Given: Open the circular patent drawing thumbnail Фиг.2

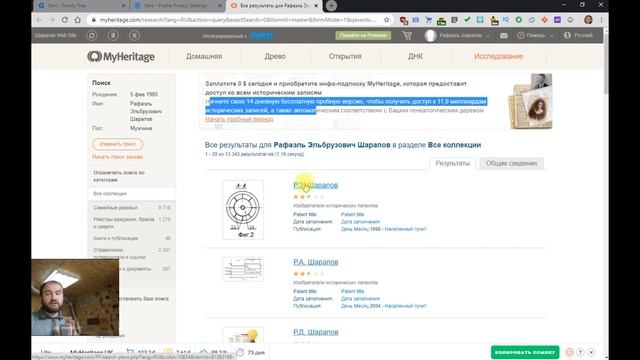Looking at the screenshot, I should (243, 210).
